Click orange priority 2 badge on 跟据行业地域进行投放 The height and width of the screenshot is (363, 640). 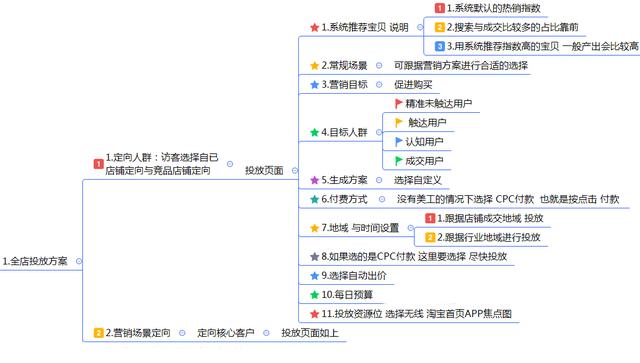point(430,237)
